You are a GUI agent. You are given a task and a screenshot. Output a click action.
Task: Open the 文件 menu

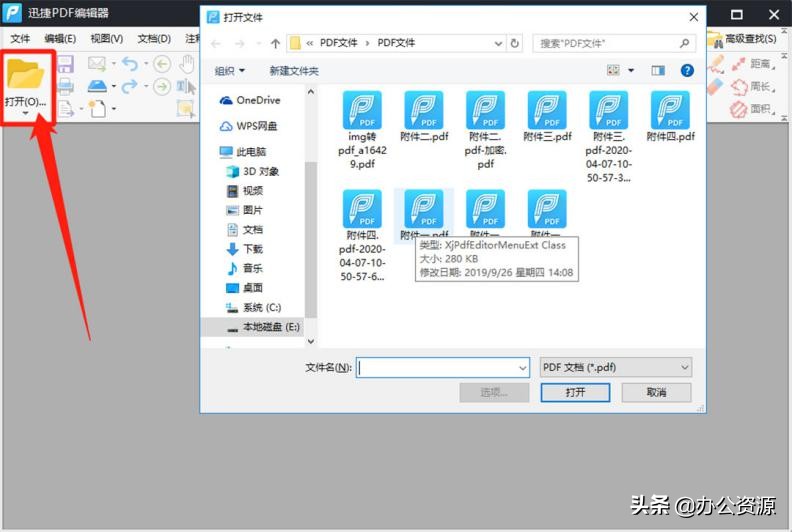tap(20, 39)
